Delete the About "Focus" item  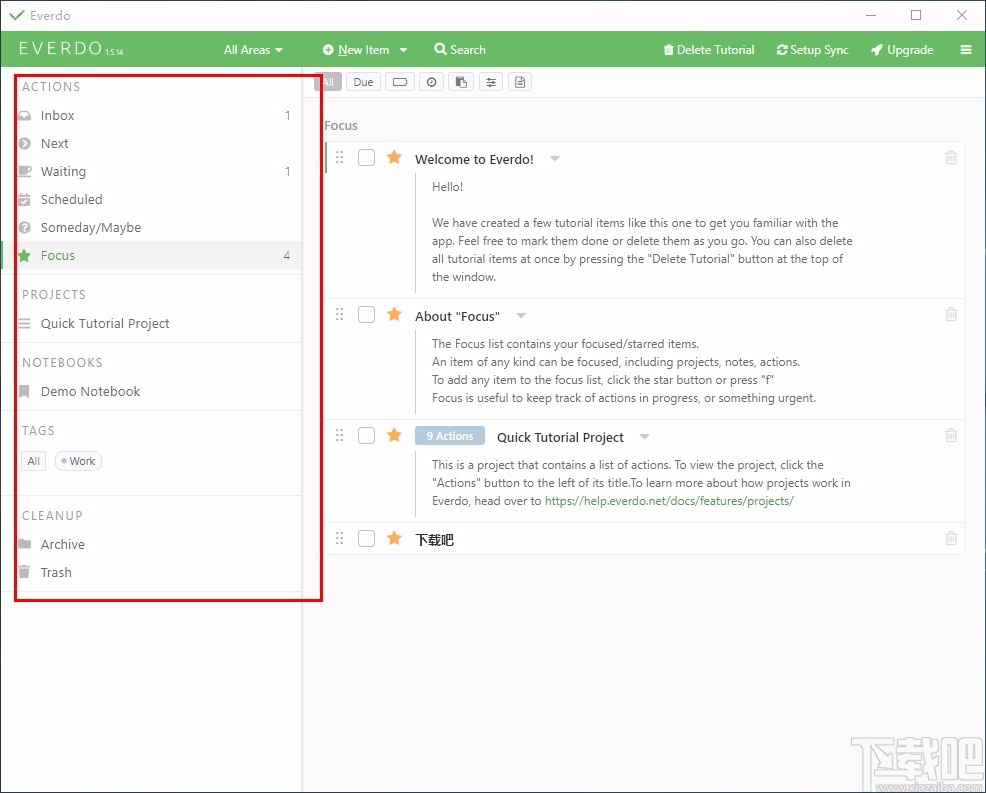pyautogui.click(x=951, y=314)
